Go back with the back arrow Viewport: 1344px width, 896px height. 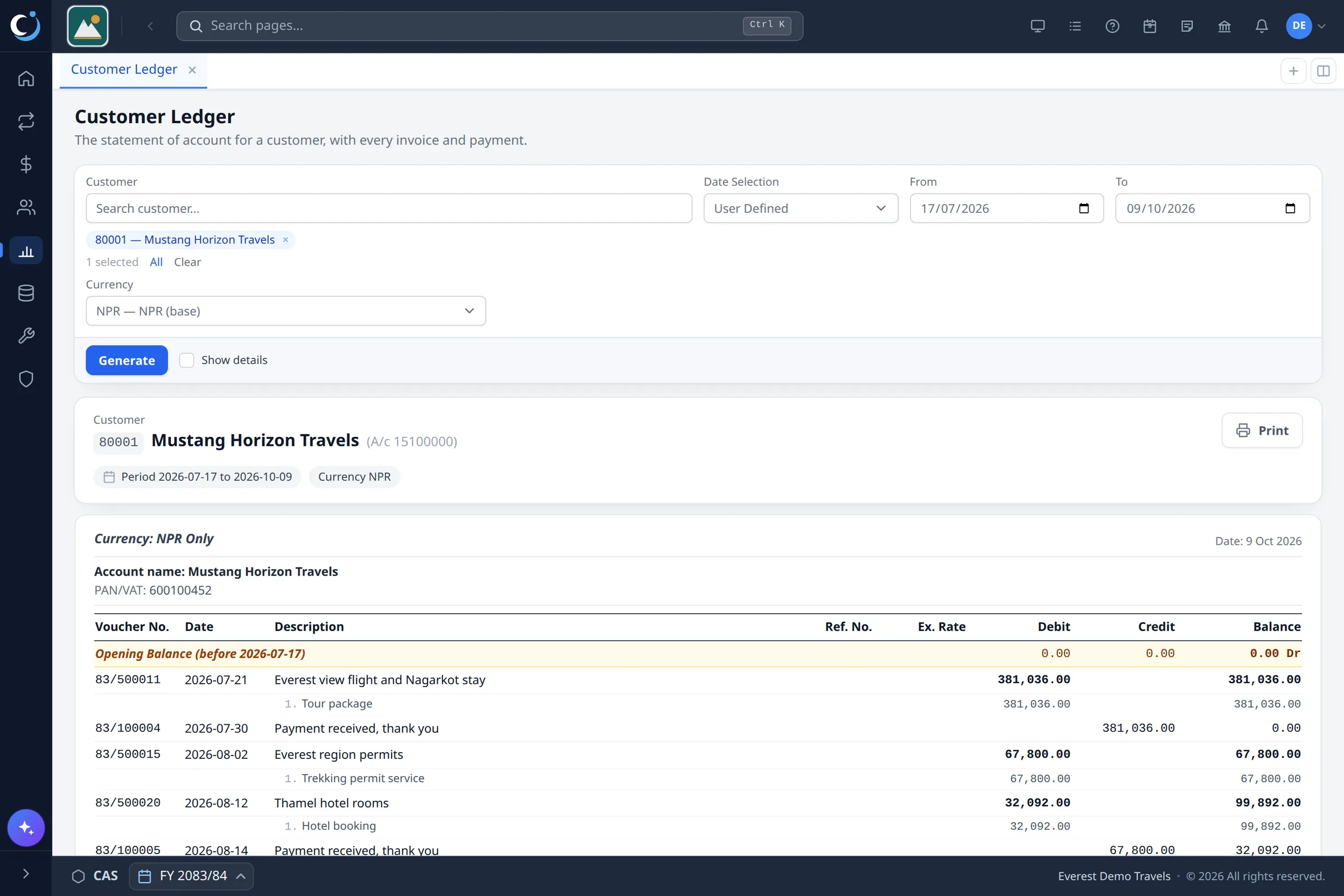click(x=150, y=26)
